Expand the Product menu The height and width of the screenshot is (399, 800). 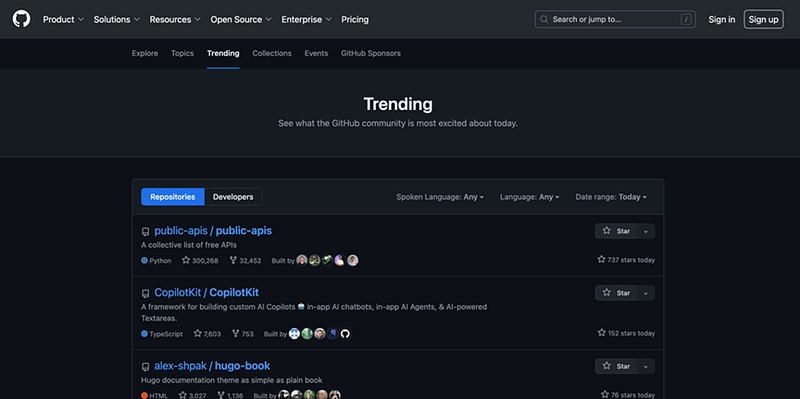click(63, 19)
